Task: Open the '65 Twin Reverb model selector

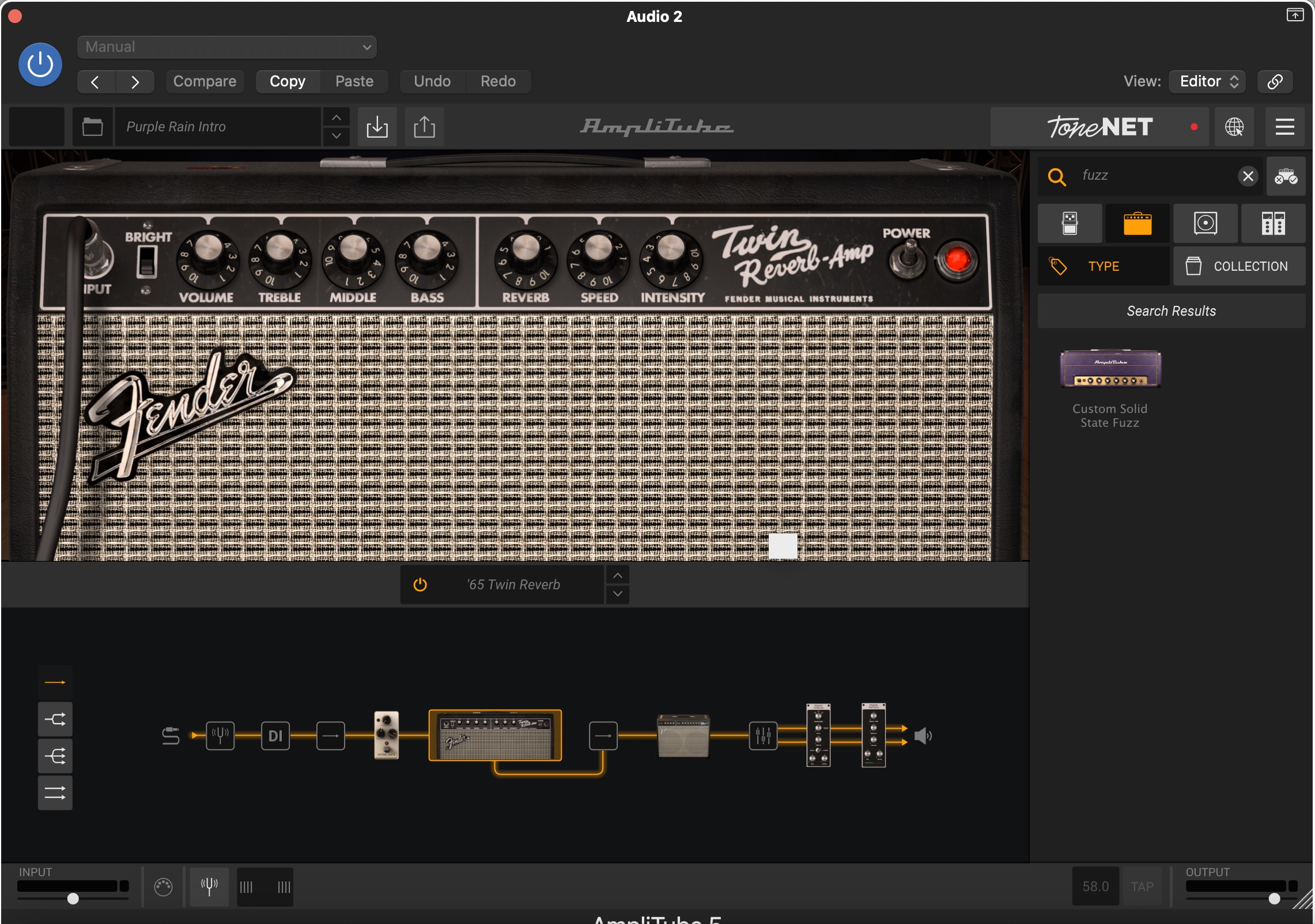Action: [513, 585]
